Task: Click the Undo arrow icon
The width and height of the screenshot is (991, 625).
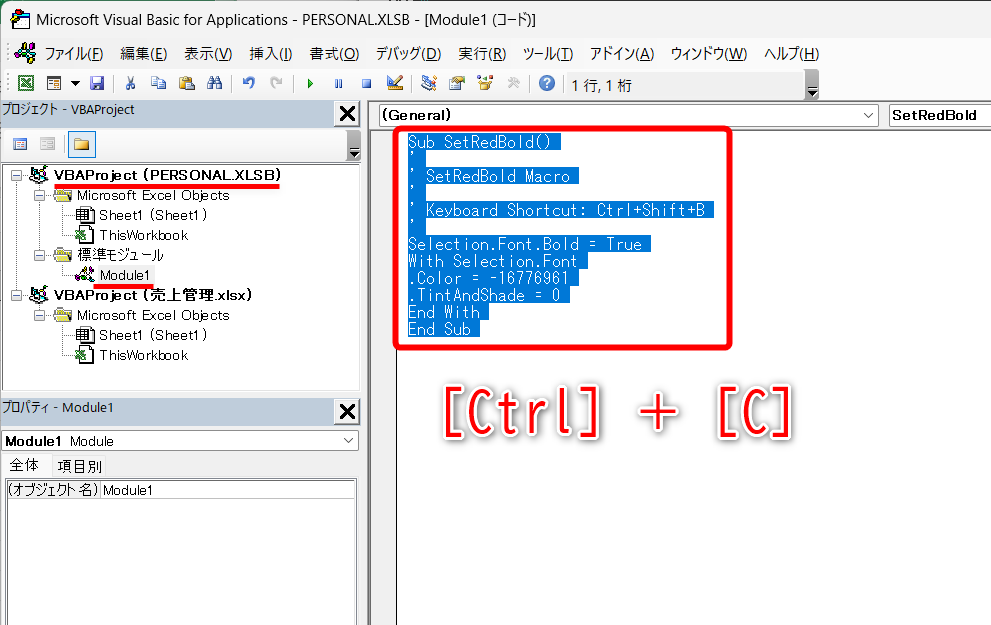Action: tap(248, 83)
